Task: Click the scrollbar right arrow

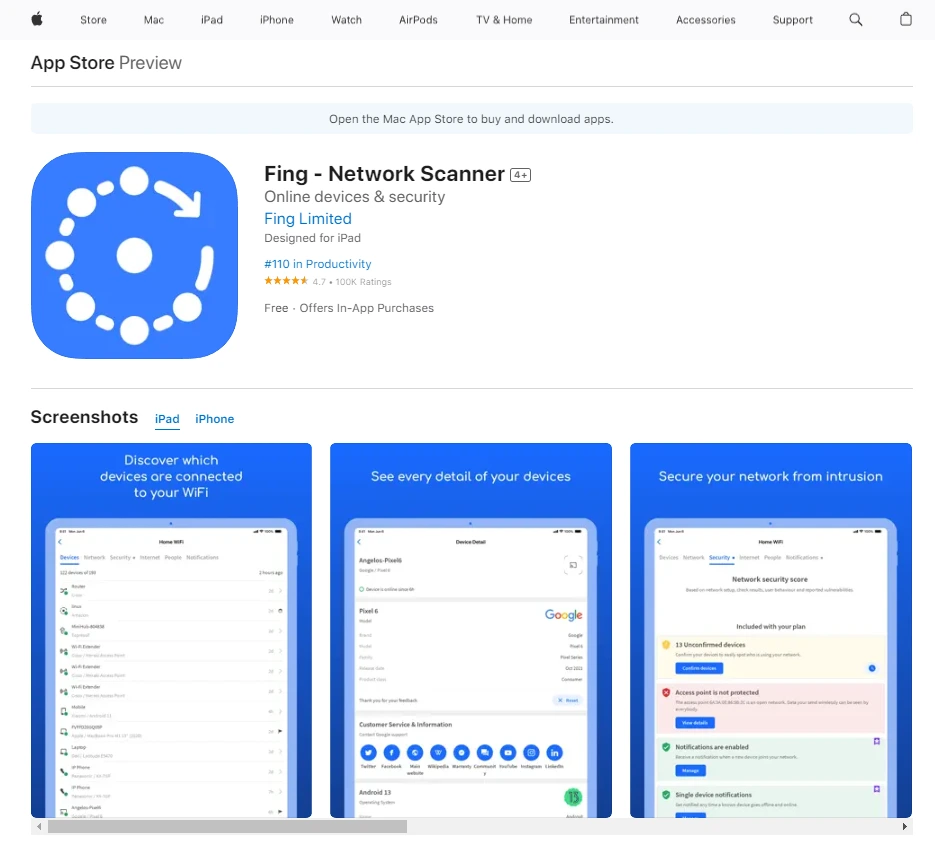Action: point(905,827)
